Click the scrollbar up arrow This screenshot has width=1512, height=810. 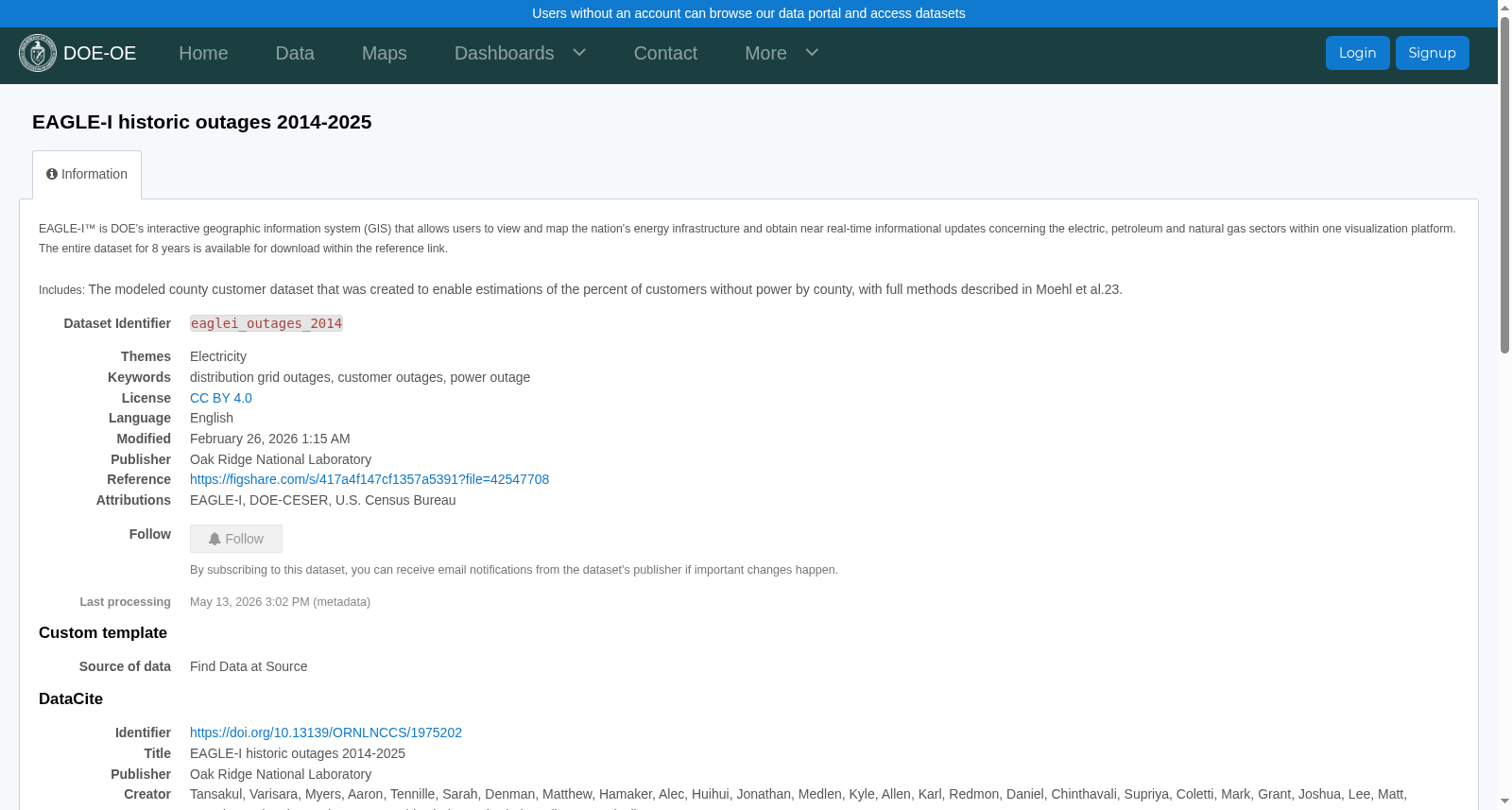[x=1504, y=8]
